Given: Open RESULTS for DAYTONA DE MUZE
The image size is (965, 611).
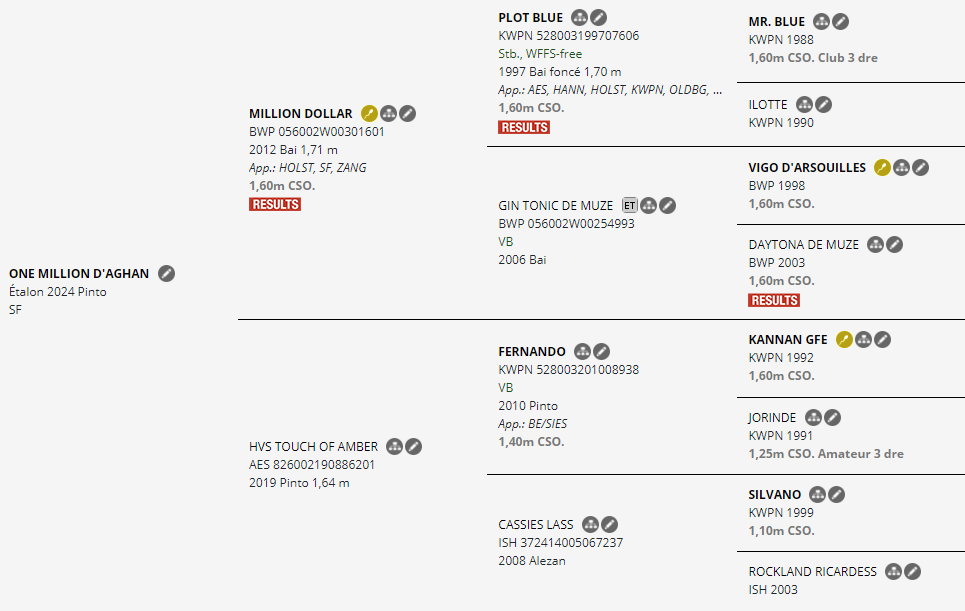Looking at the screenshot, I should [774, 300].
